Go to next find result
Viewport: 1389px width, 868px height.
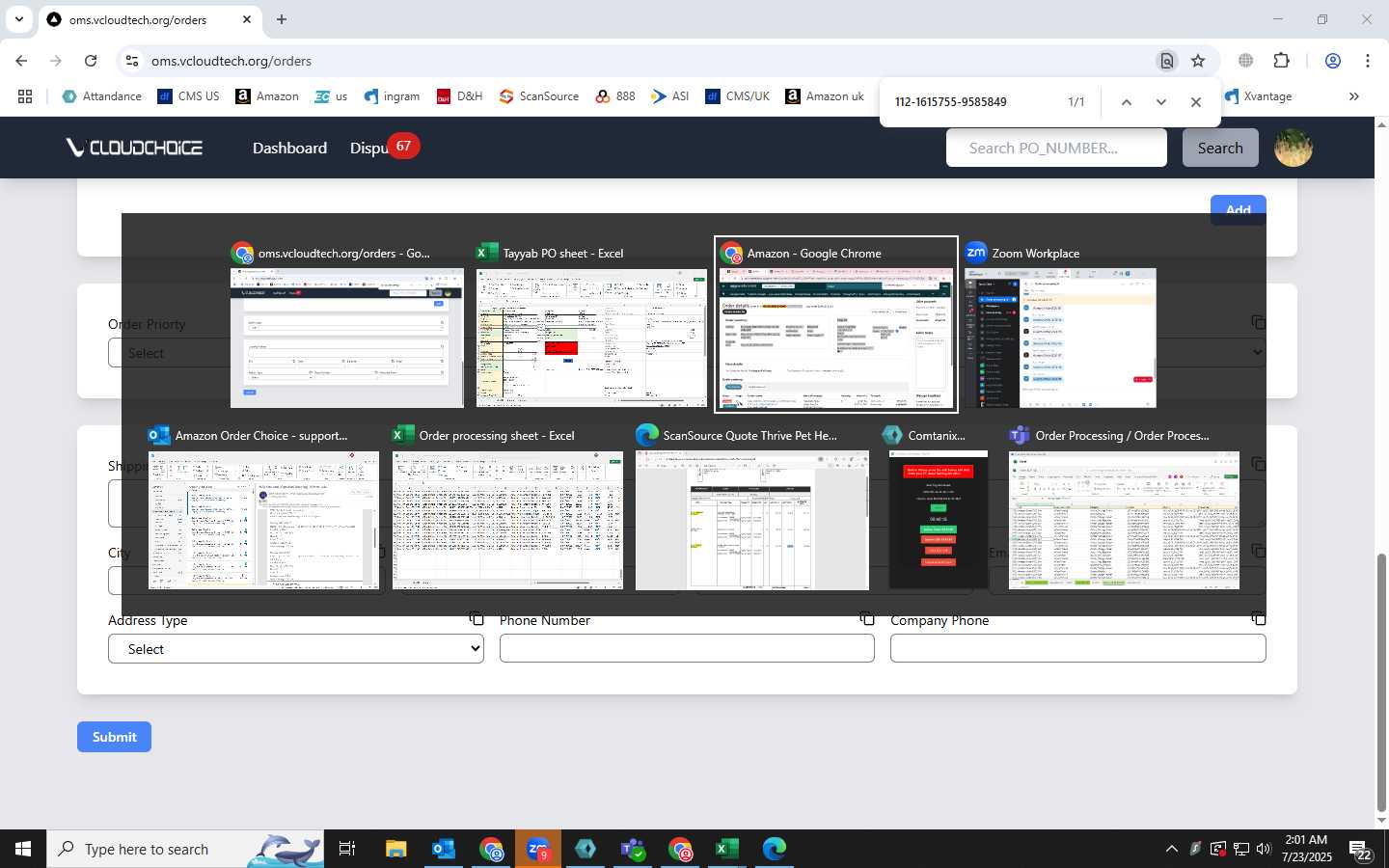tap(1160, 102)
